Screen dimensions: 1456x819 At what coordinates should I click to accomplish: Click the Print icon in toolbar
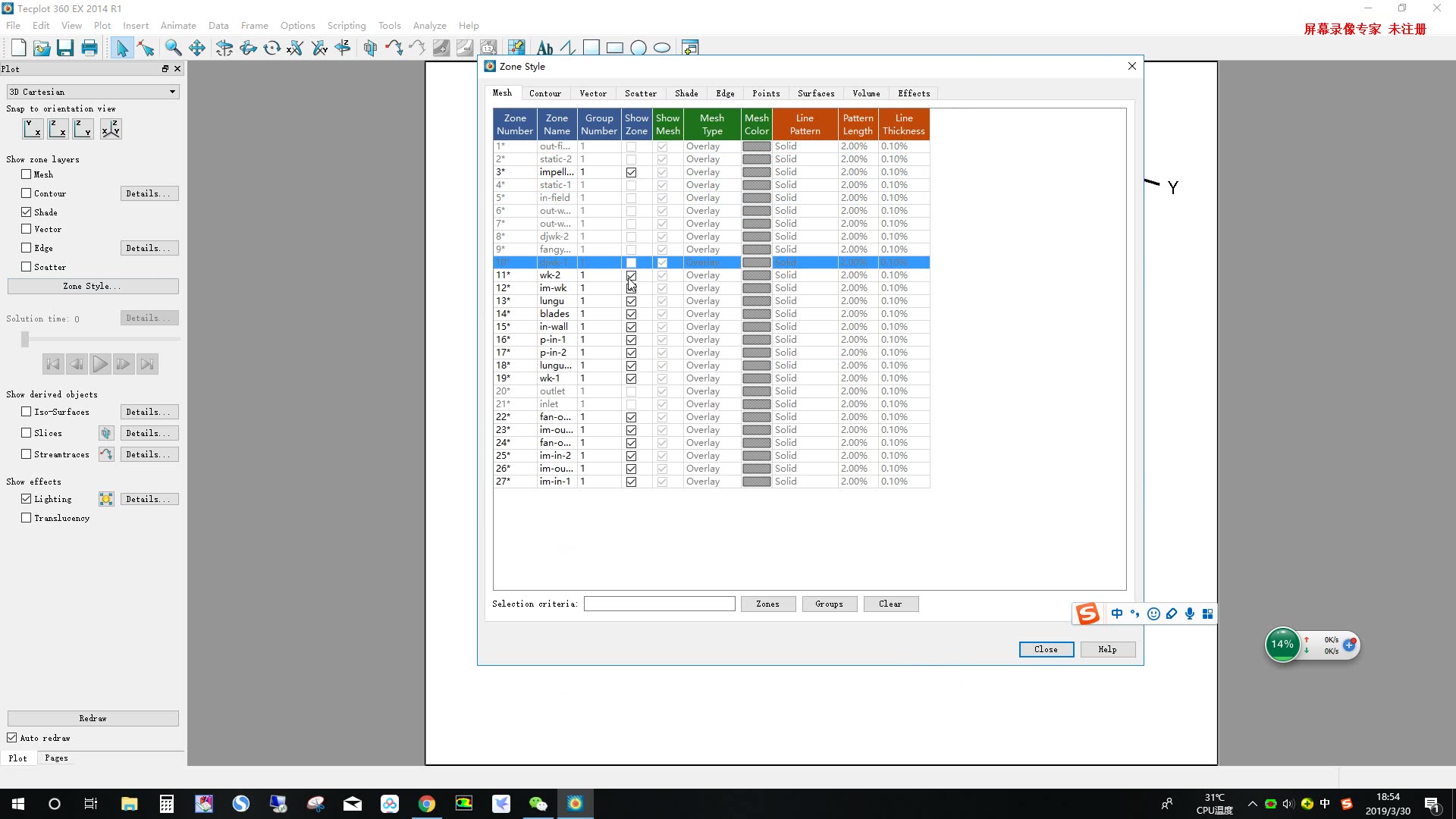click(x=89, y=49)
